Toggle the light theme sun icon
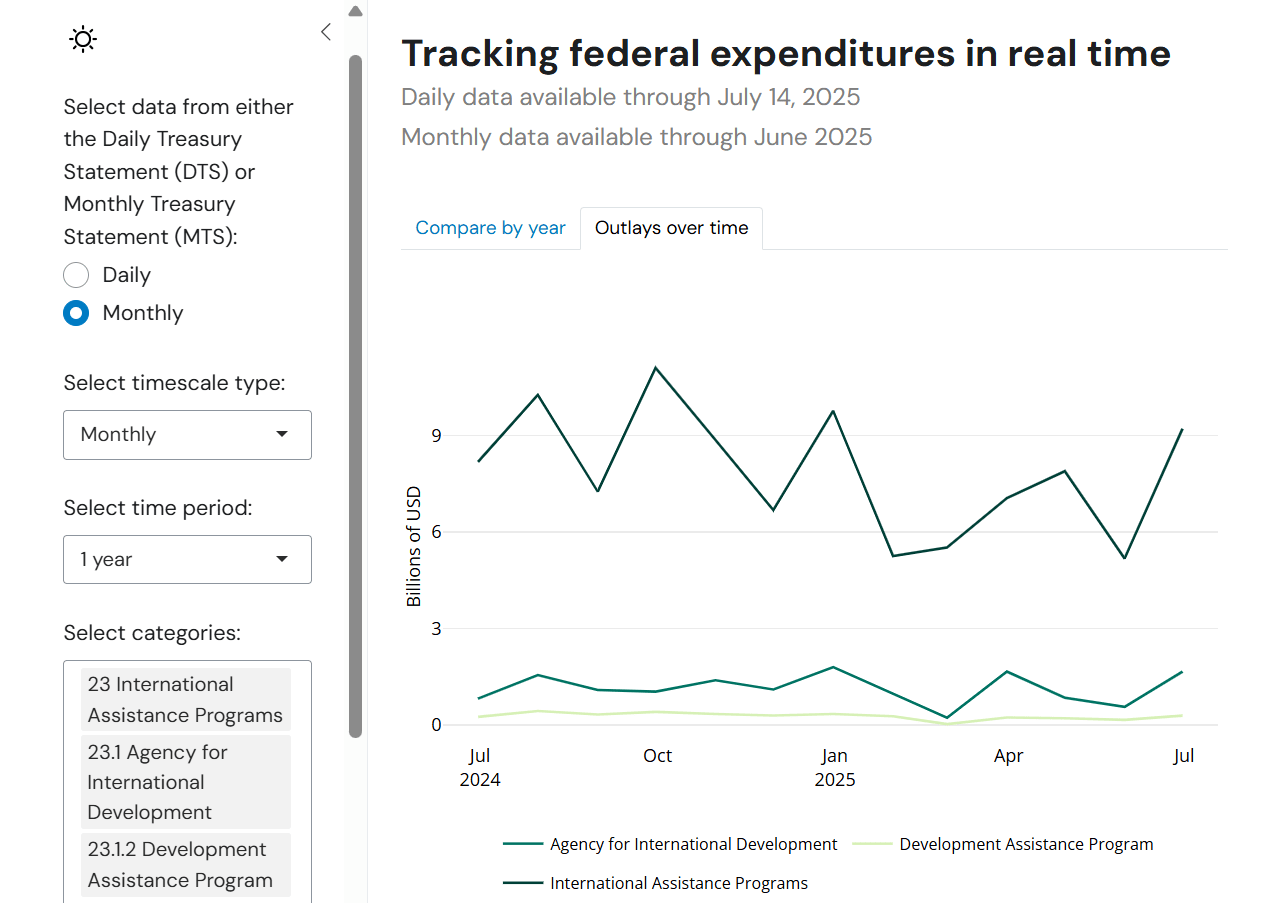This screenshot has height=903, width=1277. tap(82, 38)
